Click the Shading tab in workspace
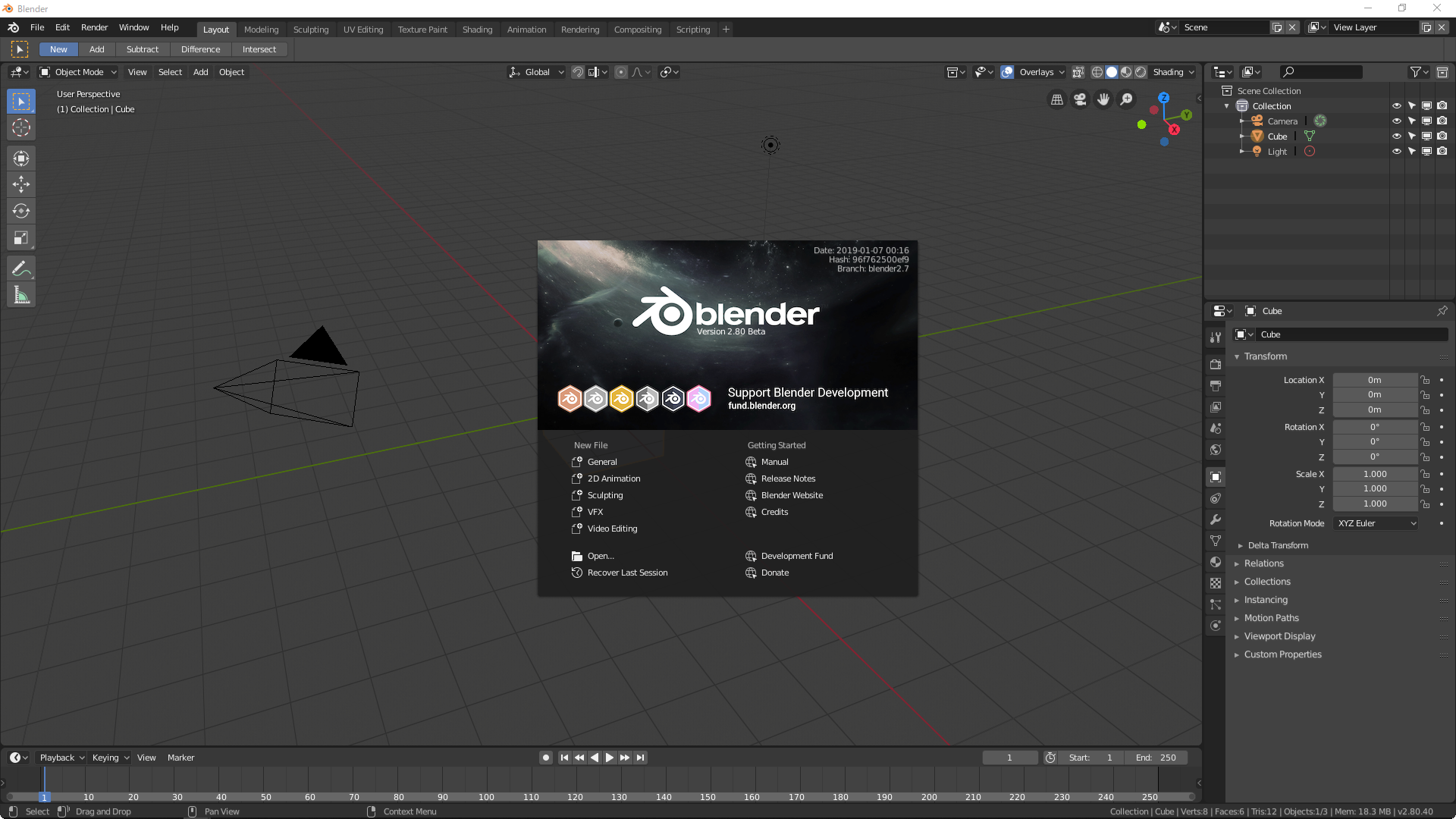The height and width of the screenshot is (819, 1456). click(476, 29)
